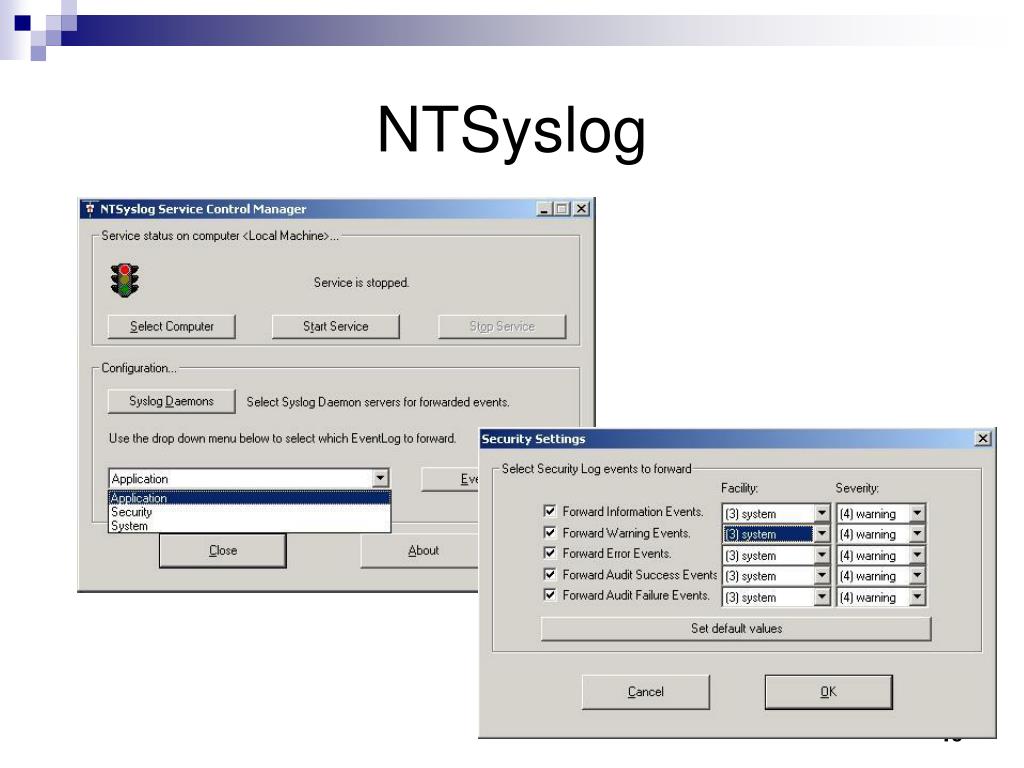
Task: Confirm Security Settings with OK
Action: tap(828, 692)
